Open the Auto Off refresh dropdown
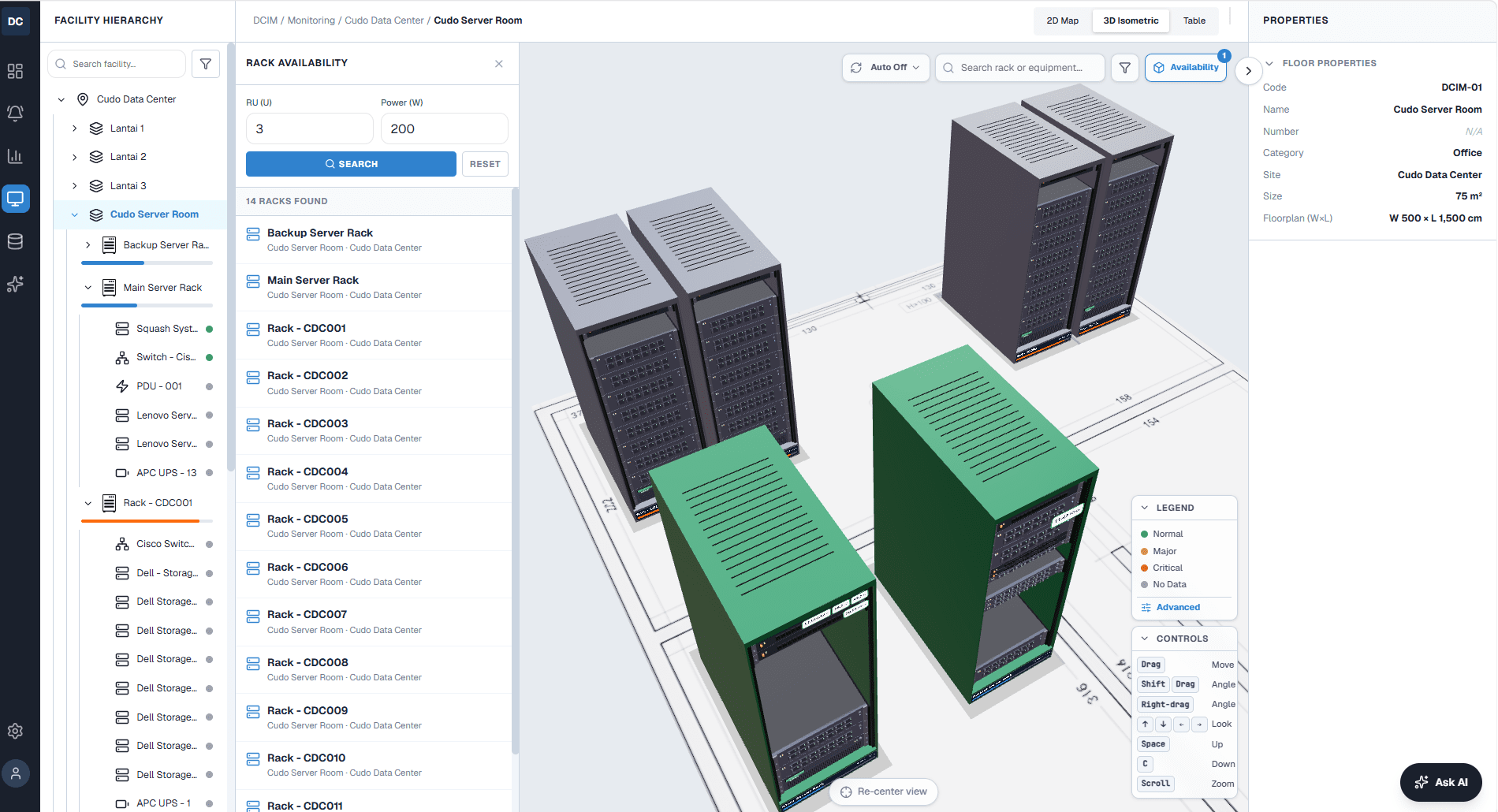This screenshot has width=1498, height=812. (x=886, y=68)
